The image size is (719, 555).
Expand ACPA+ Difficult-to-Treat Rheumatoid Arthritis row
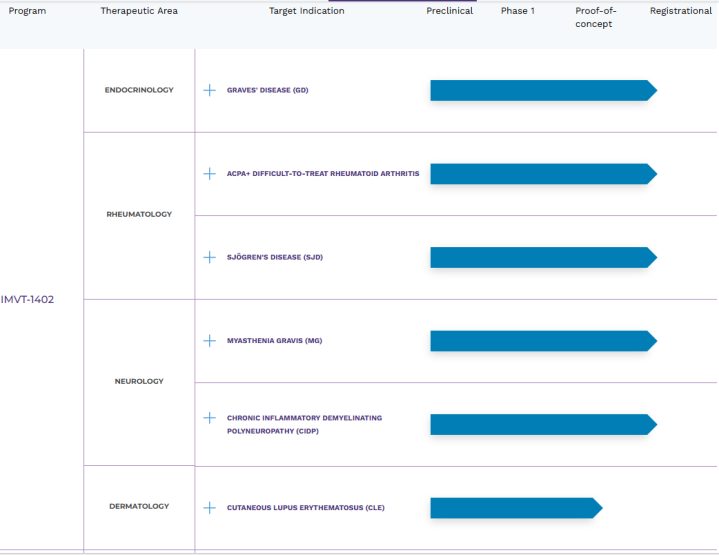tap(210, 174)
